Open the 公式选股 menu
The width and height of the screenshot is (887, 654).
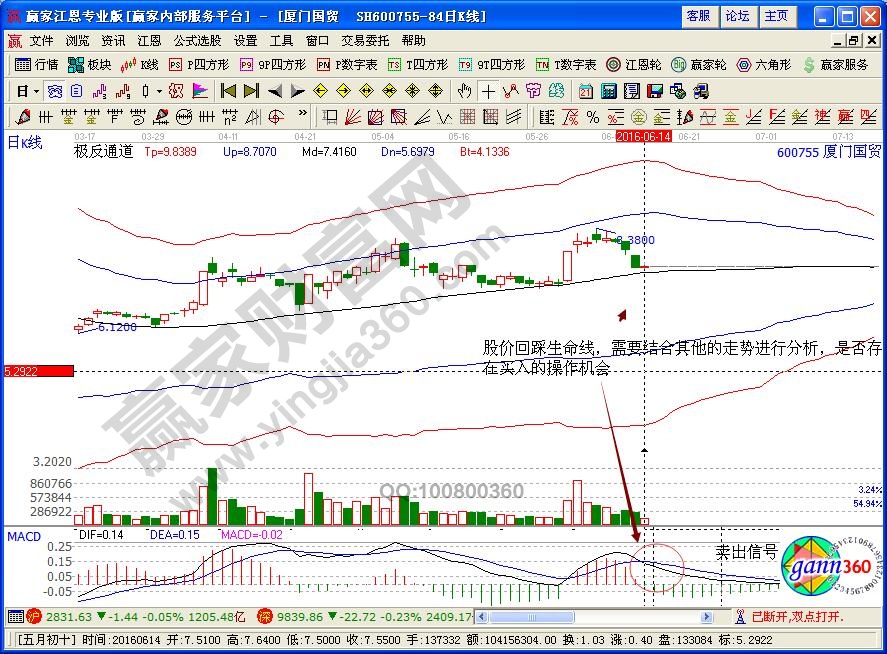click(x=197, y=41)
